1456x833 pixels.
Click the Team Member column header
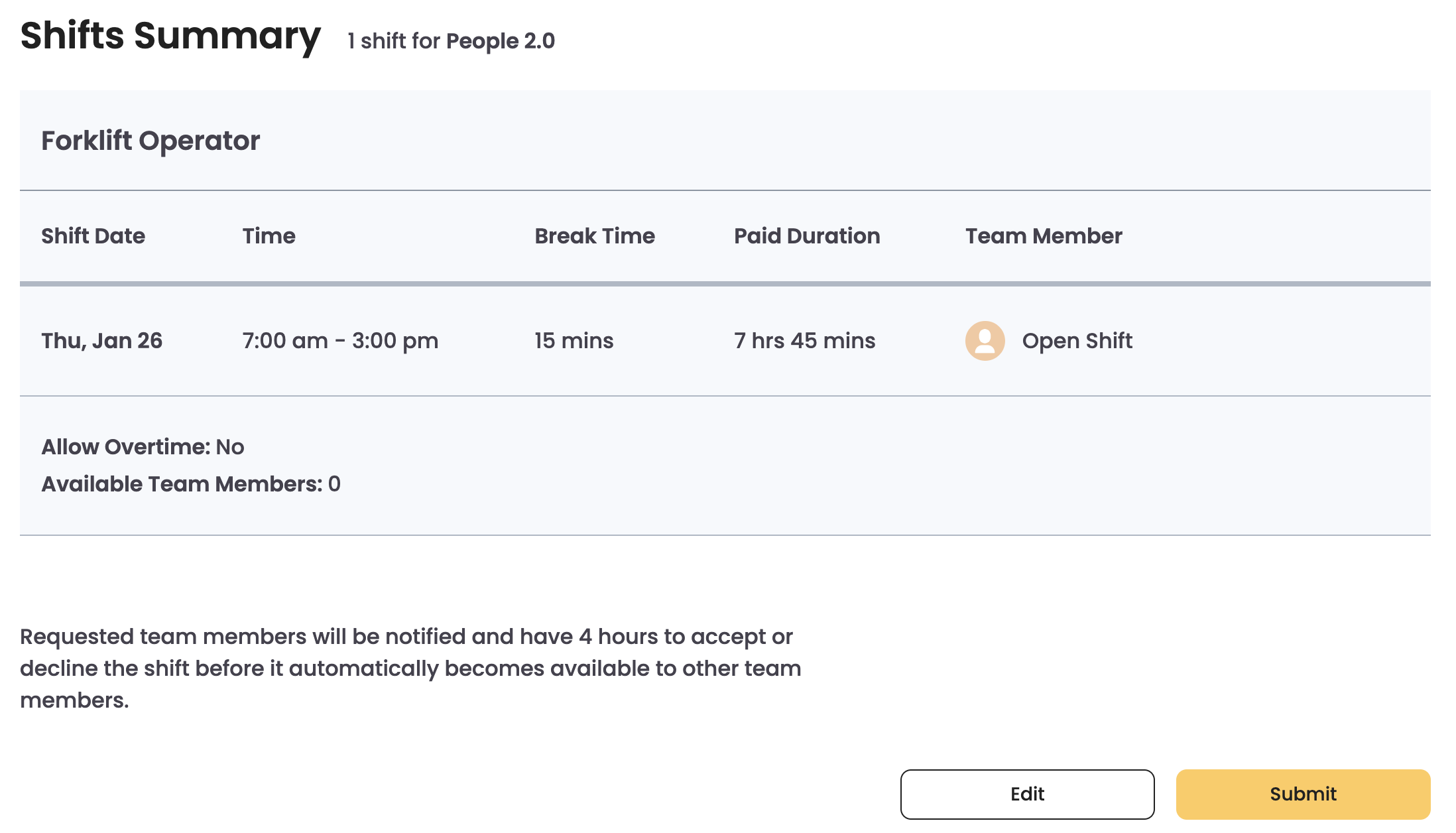click(x=1043, y=236)
